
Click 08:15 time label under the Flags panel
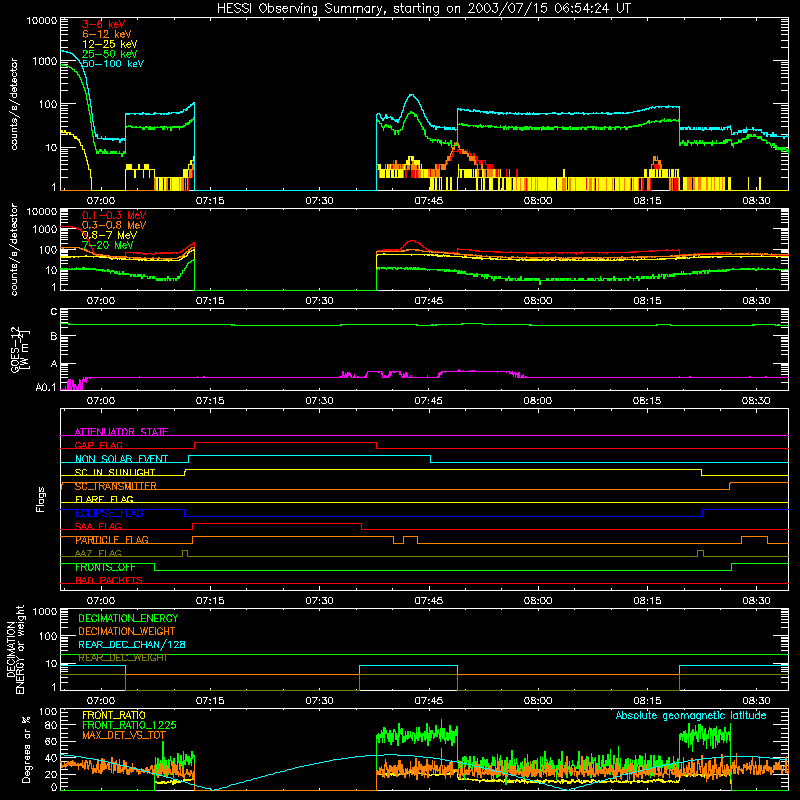[647, 601]
